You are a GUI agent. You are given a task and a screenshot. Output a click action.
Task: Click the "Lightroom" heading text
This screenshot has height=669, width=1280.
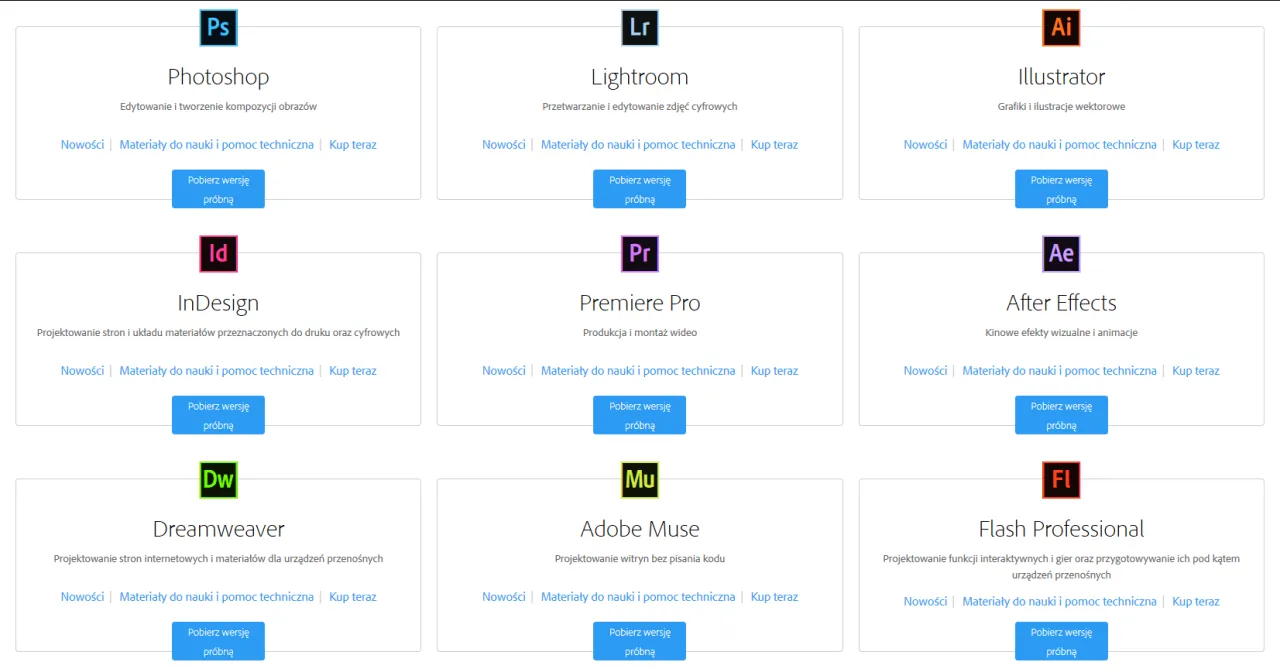pos(640,77)
